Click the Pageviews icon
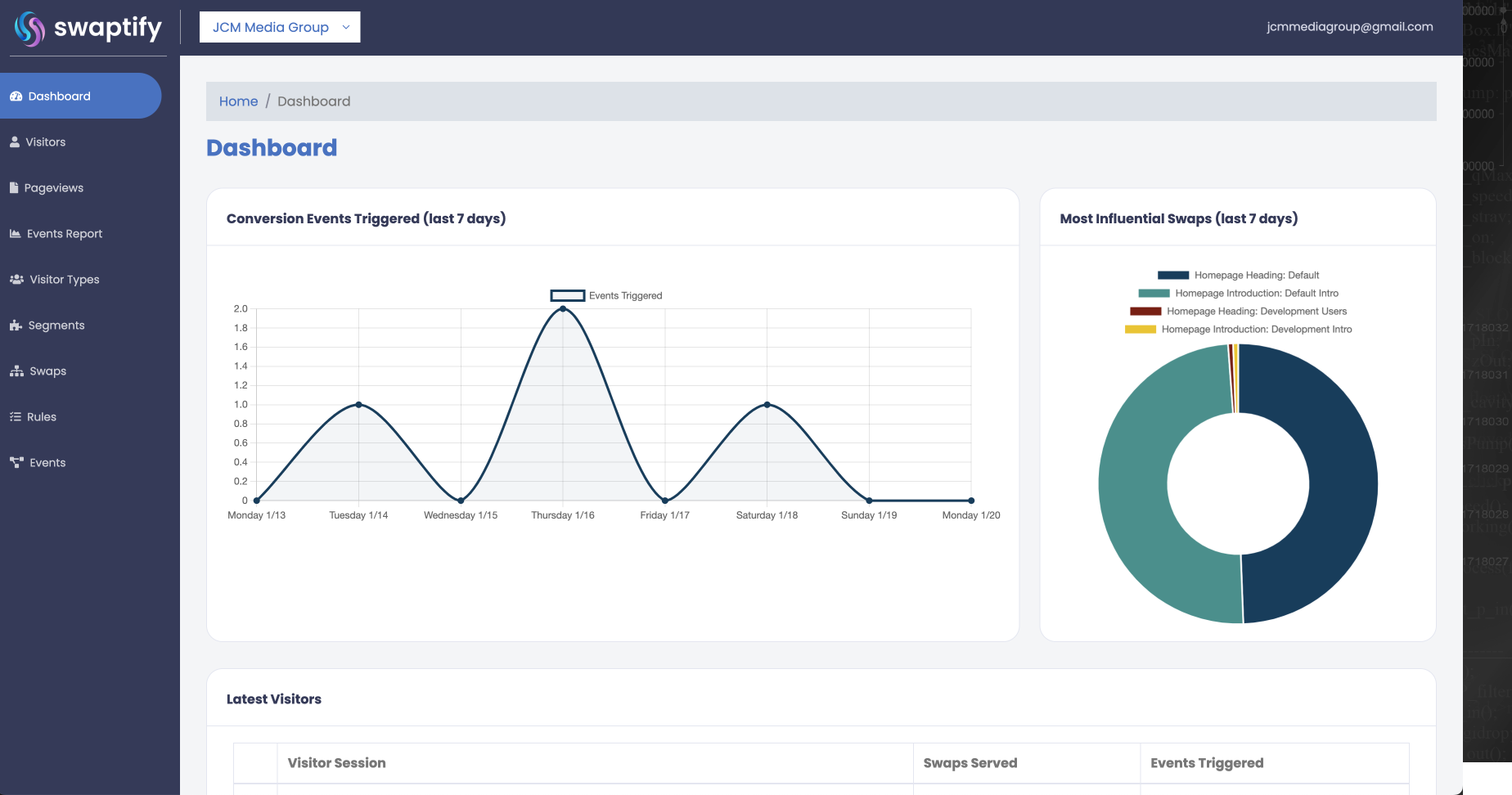1512x795 pixels. (x=15, y=187)
